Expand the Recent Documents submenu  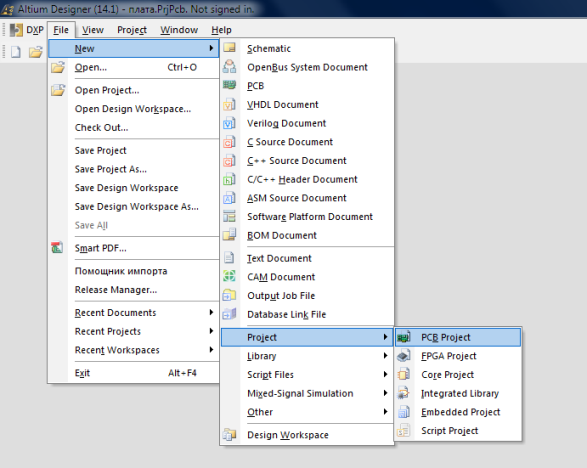[134, 313]
